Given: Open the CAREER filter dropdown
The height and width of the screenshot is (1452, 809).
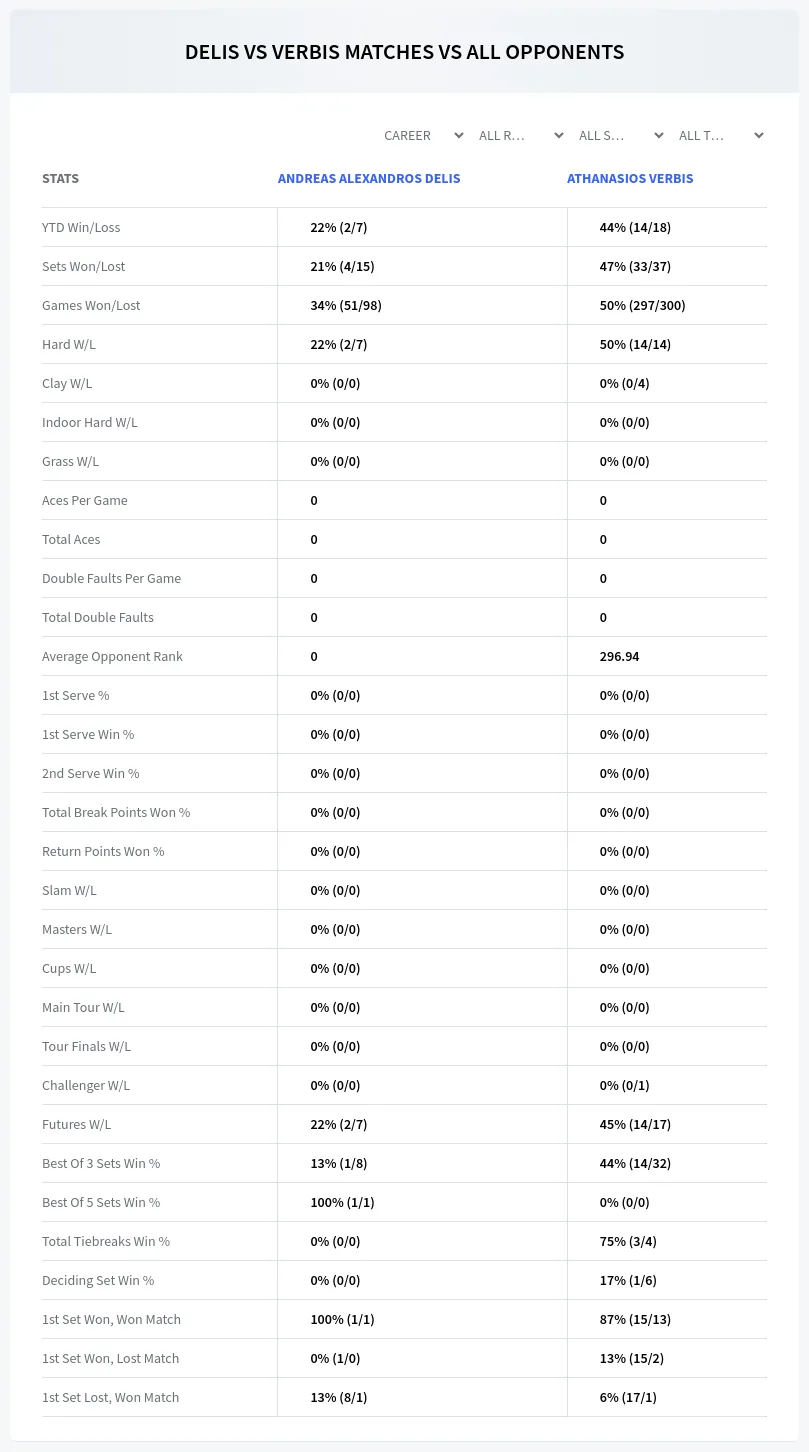Looking at the screenshot, I should pos(423,135).
